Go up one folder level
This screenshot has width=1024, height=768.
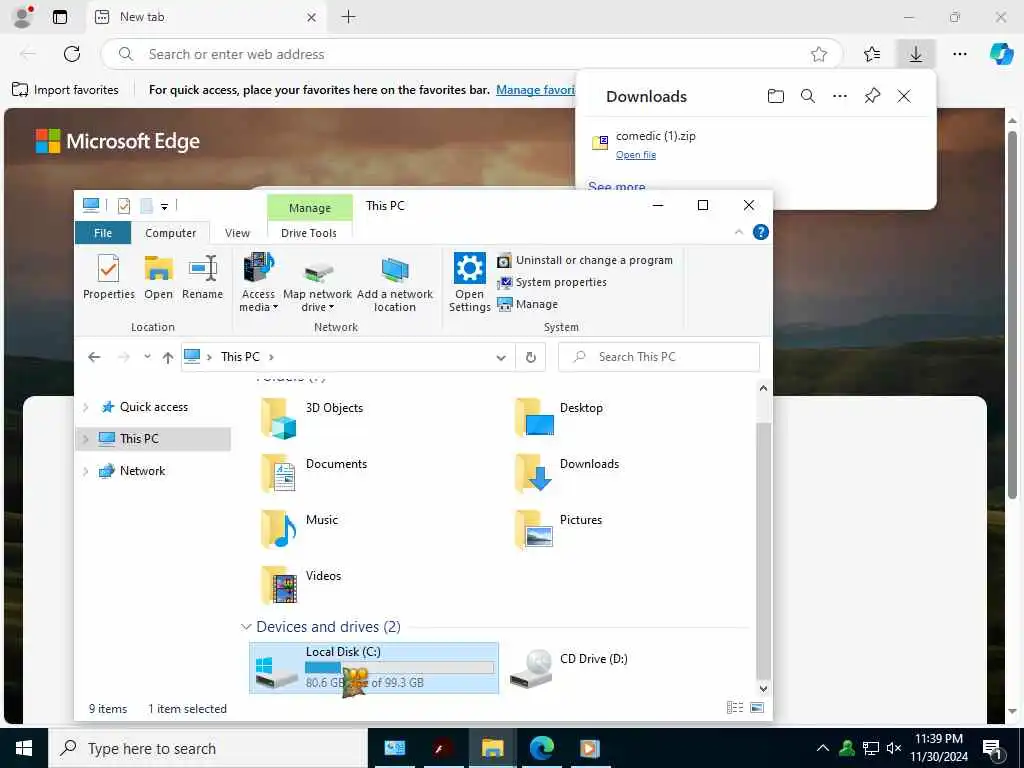[168, 357]
